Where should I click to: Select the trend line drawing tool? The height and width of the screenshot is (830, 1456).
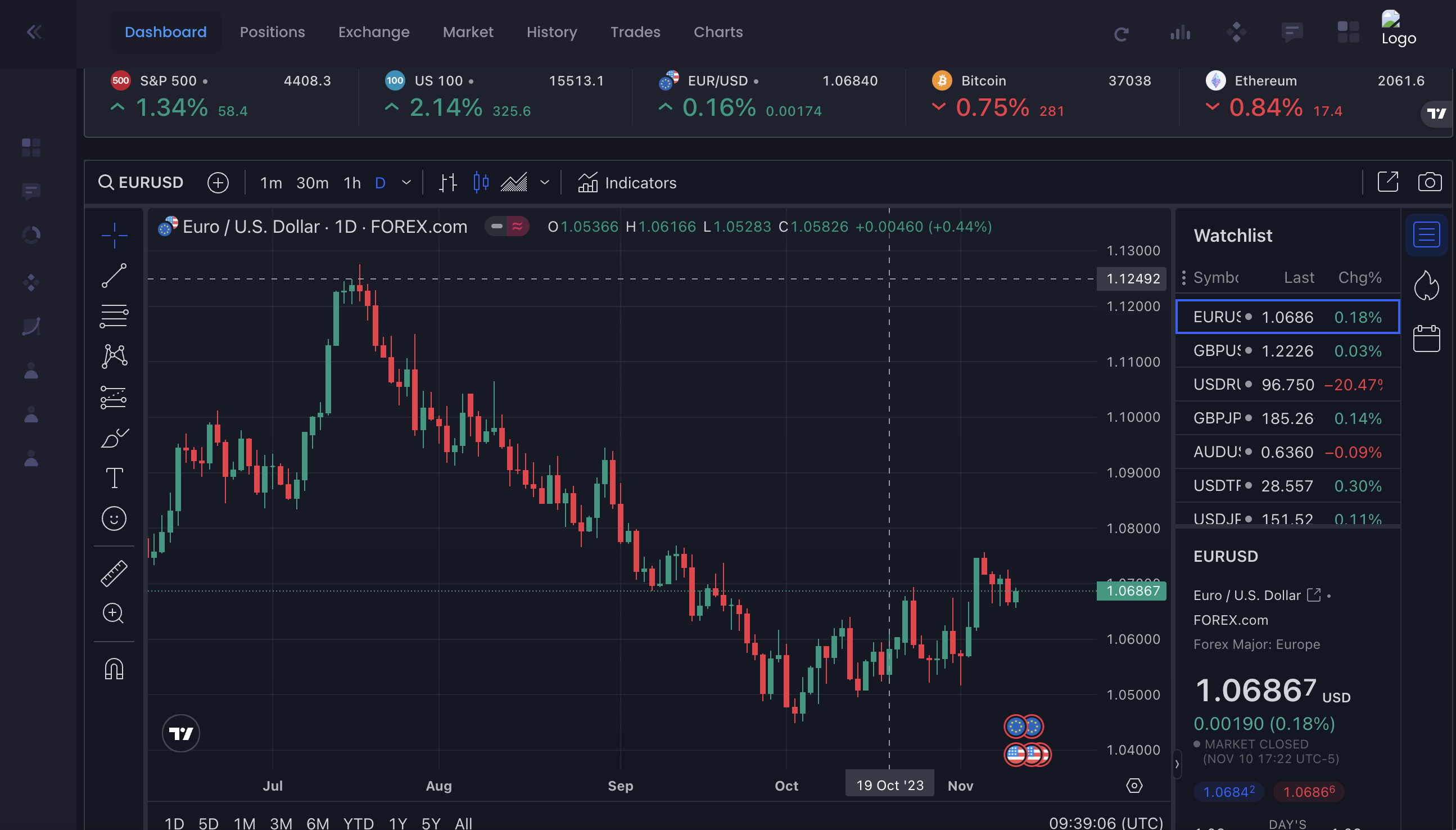(x=114, y=276)
